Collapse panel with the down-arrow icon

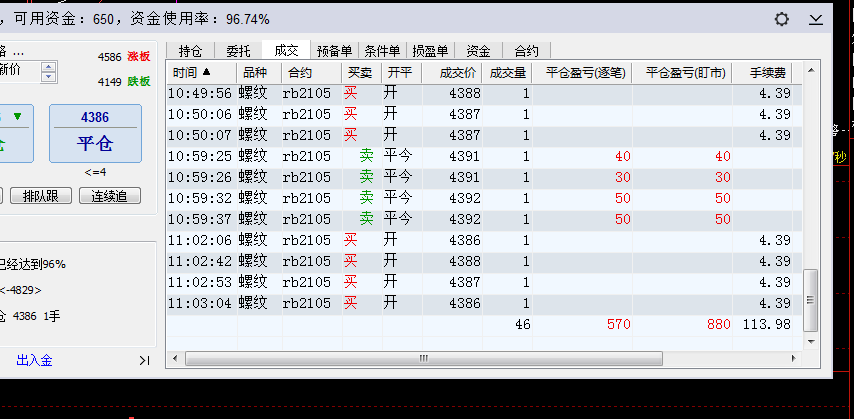pyautogui.click(x=815, y=20)
